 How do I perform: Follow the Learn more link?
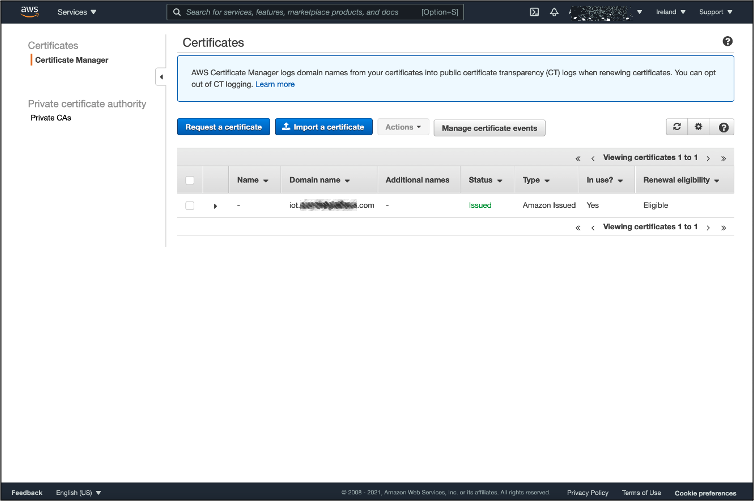point(275,84)
